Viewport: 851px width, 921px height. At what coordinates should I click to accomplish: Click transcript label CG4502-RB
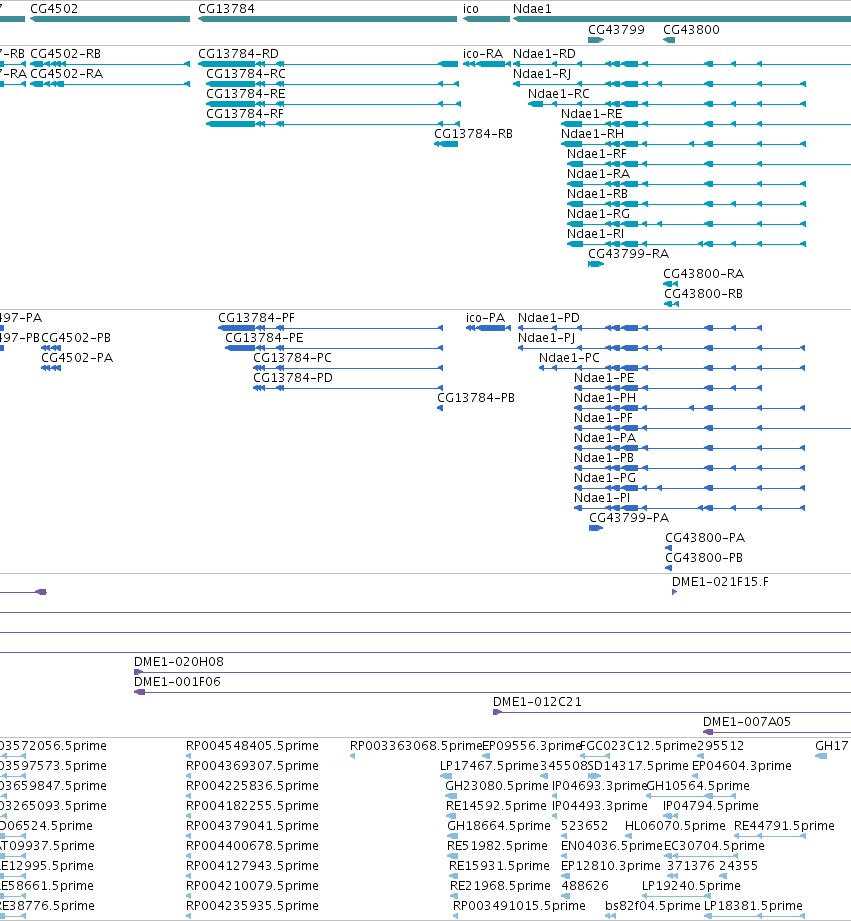click(65, 53)
